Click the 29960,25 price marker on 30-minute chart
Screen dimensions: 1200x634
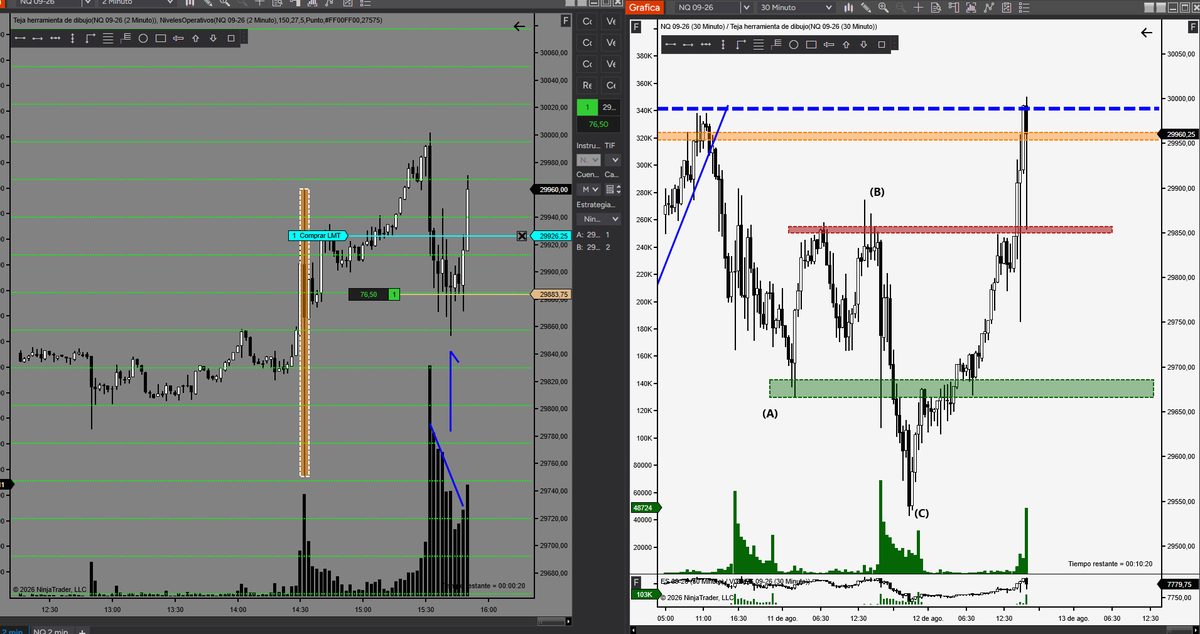1177,134
